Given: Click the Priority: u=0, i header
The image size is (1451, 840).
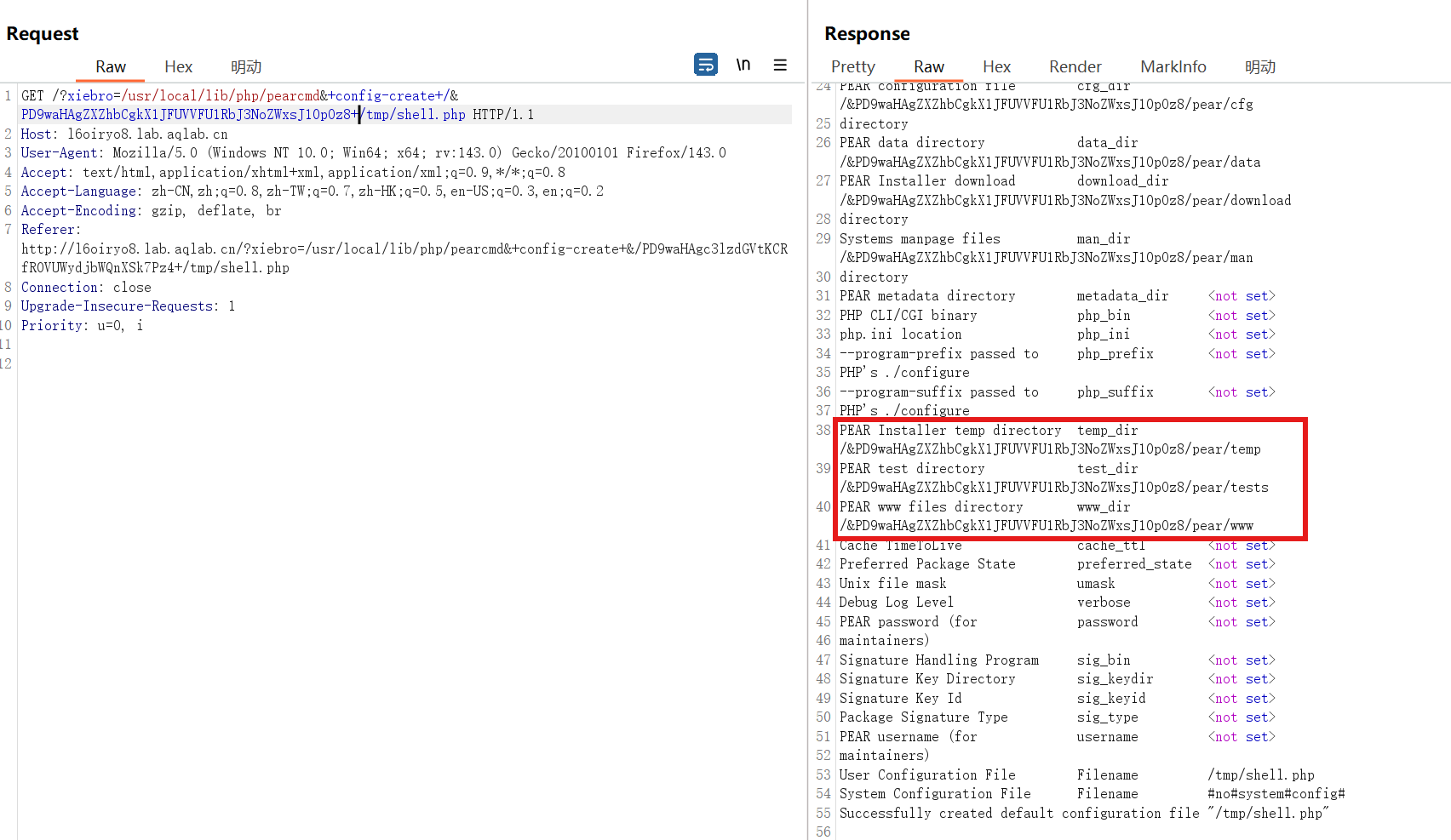Looking at the screenshot, I should (82, 326).
